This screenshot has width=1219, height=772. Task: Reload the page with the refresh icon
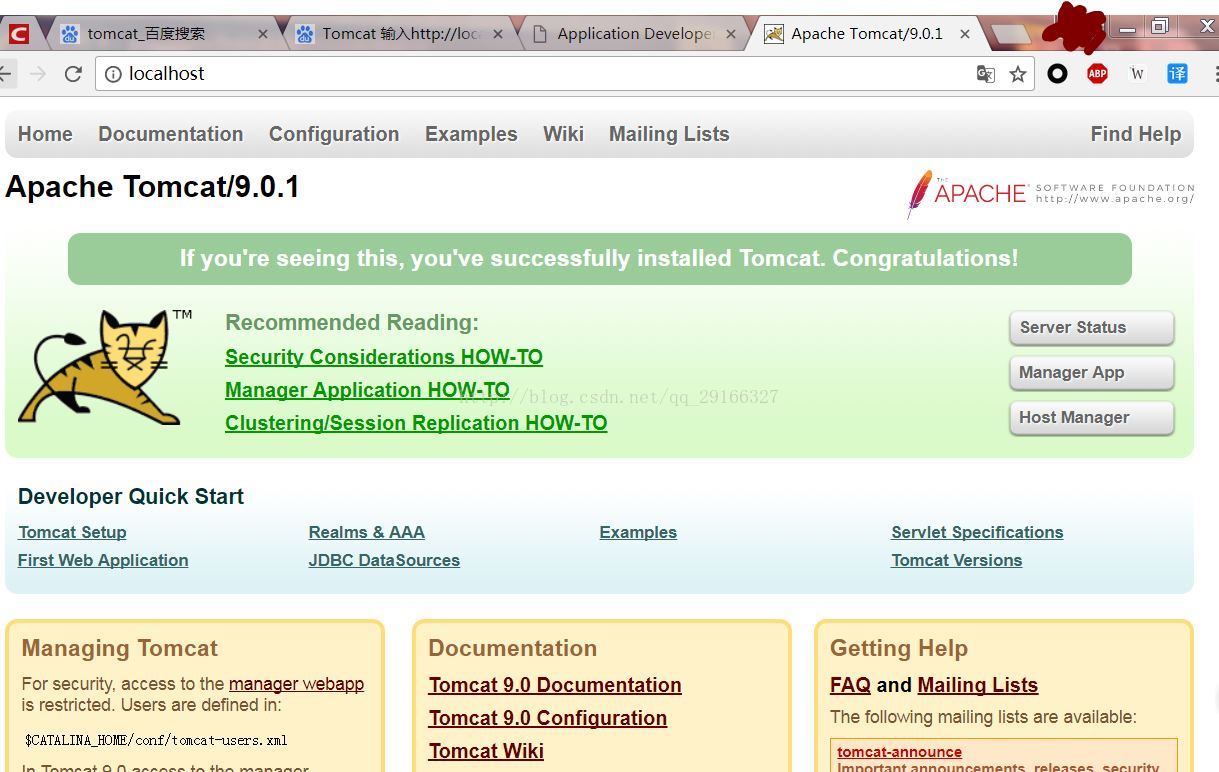tap(73, 74)
